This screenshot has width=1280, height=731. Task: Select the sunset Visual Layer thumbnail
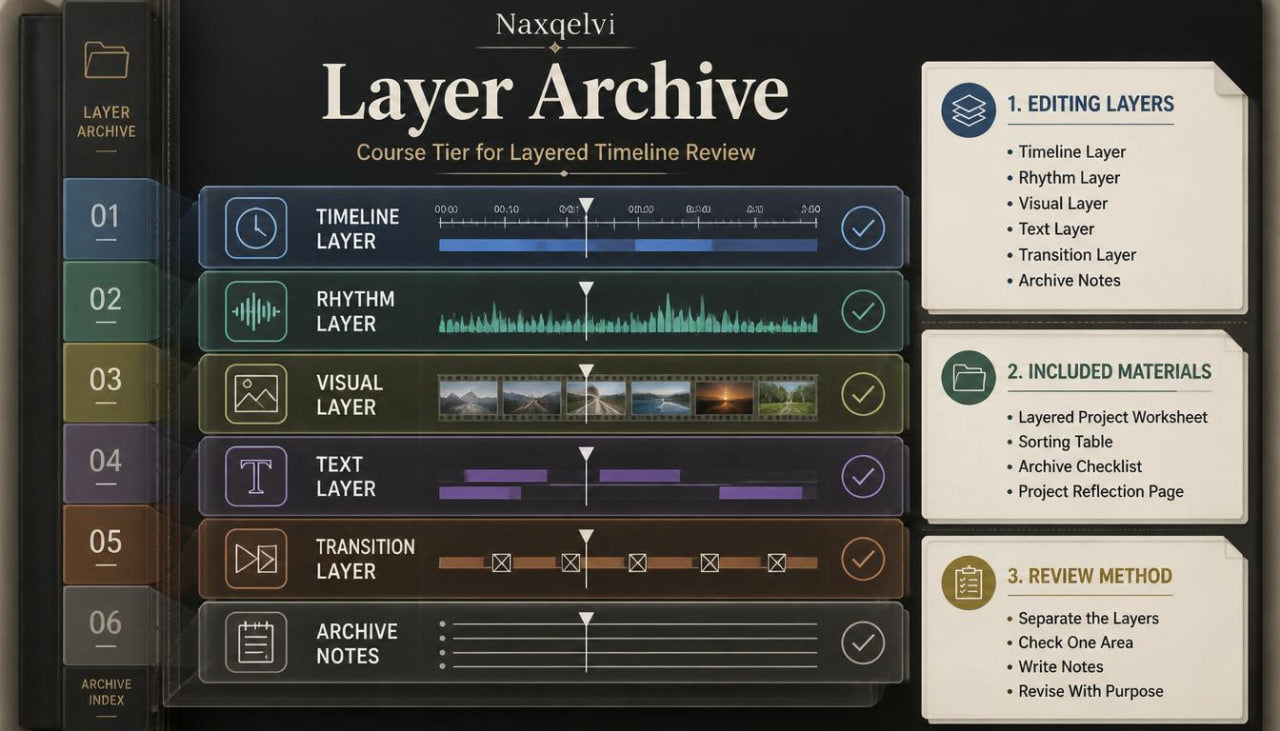pos(724,397)
